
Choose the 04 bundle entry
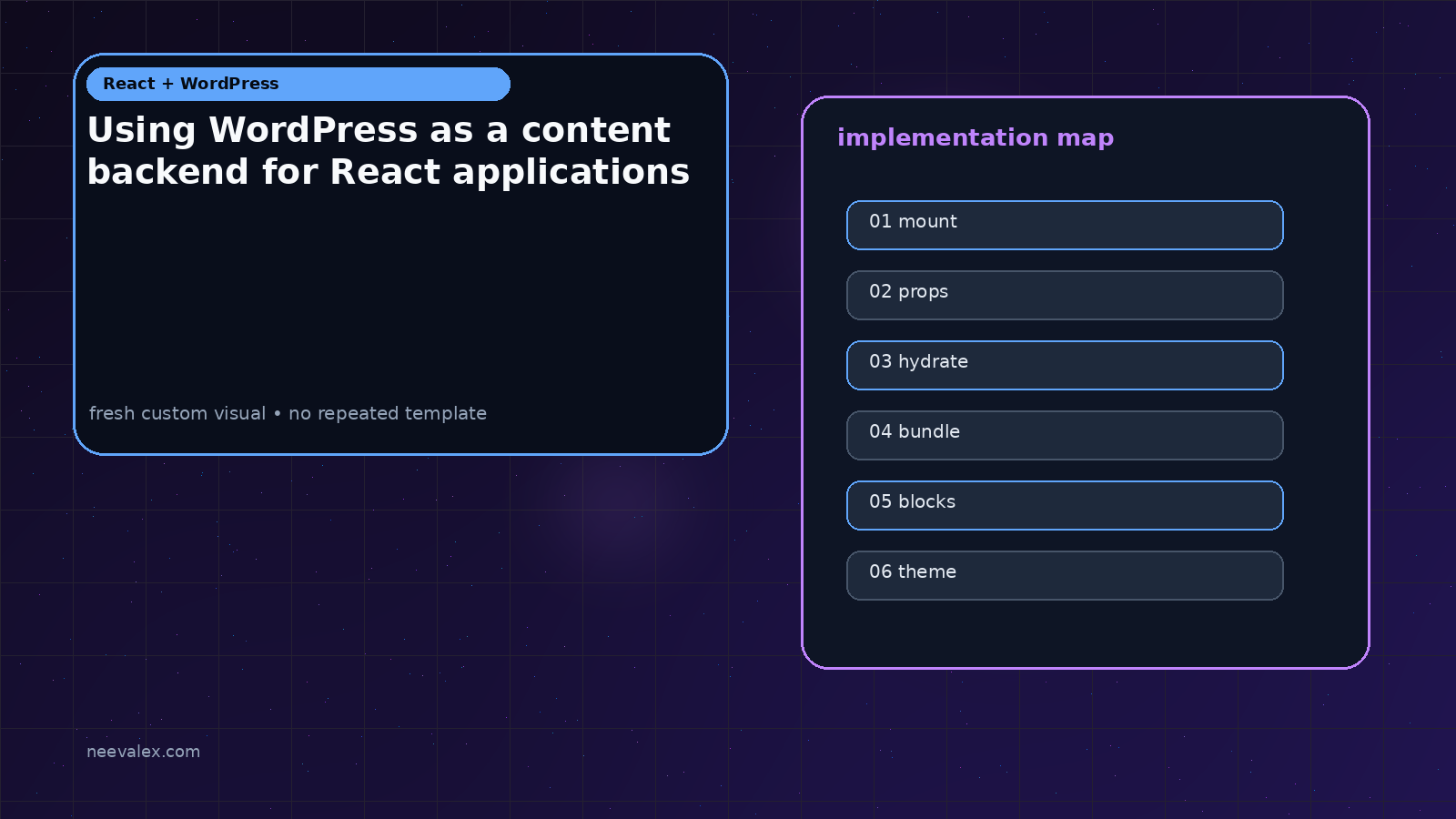(1065, 435)
